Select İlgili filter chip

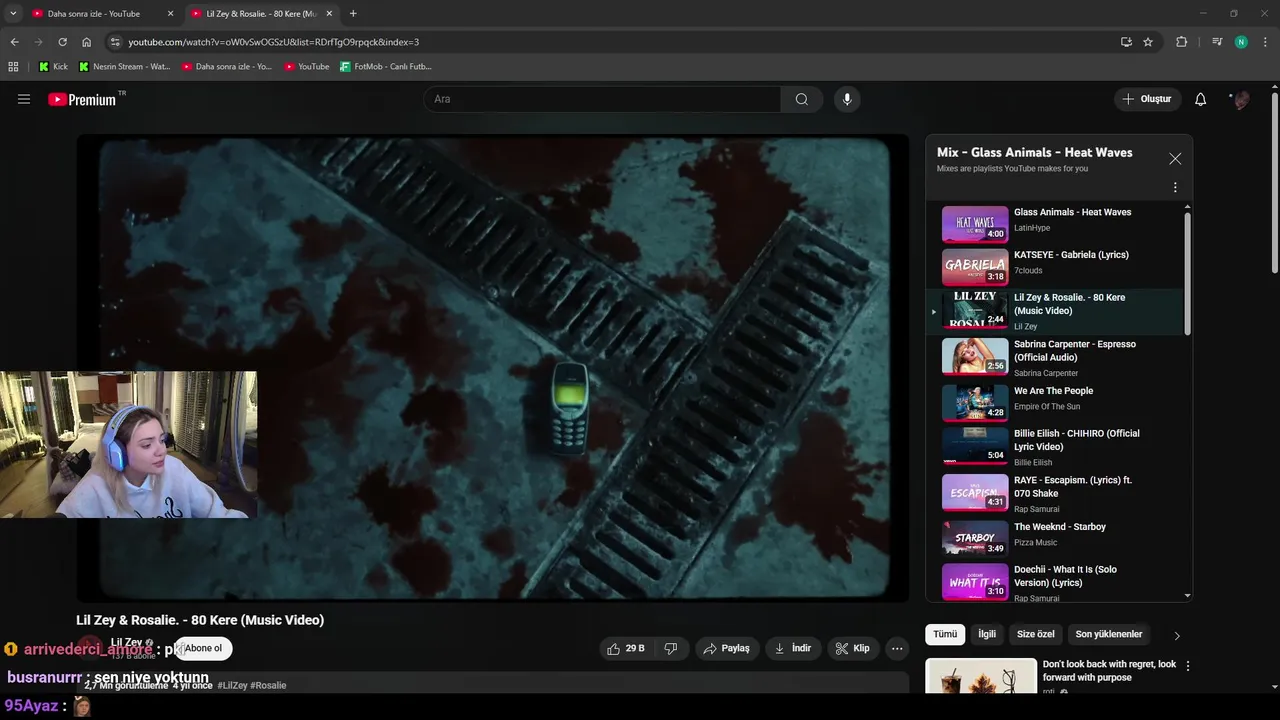click(987, 634)
